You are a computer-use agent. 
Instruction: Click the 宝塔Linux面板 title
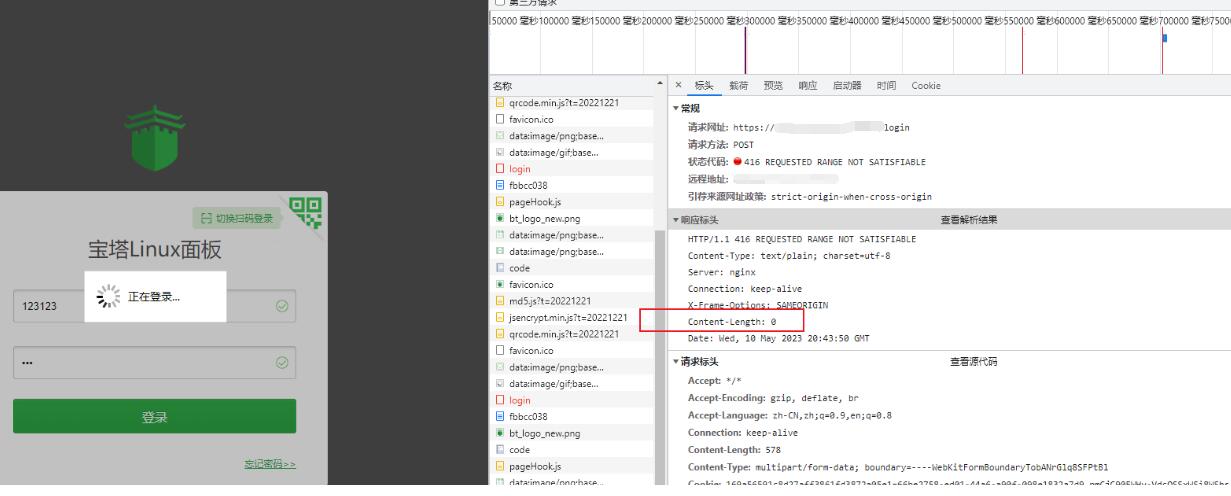coord(155,250)
